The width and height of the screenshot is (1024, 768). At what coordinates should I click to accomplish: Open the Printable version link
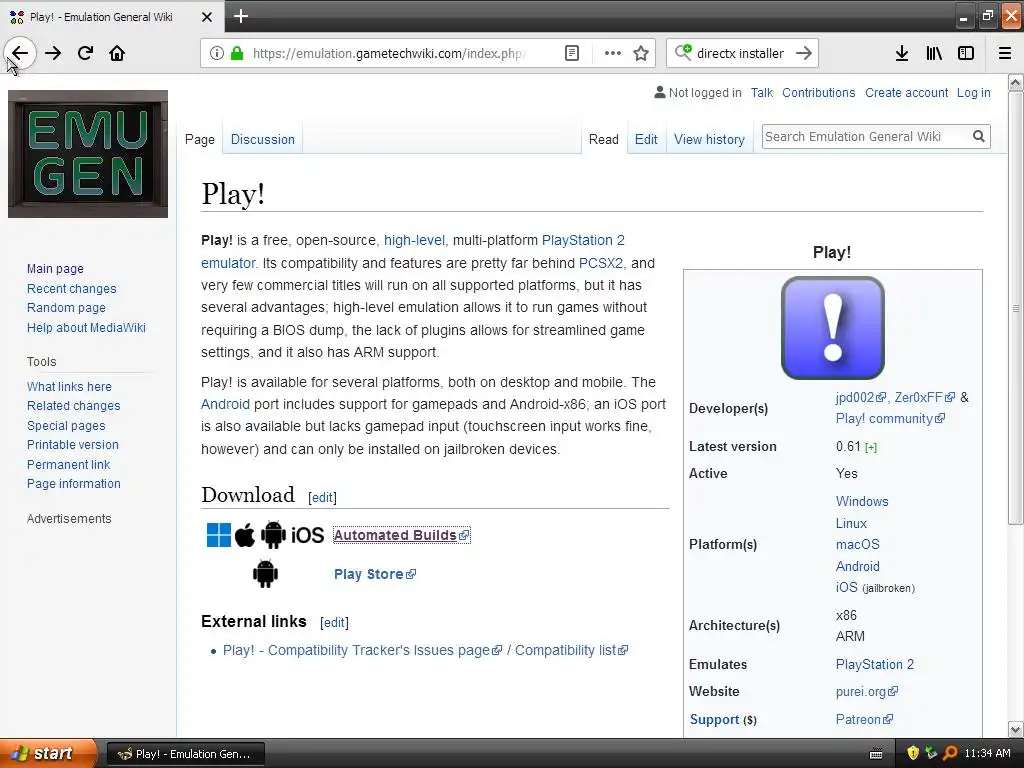click(x=72, y=445)
